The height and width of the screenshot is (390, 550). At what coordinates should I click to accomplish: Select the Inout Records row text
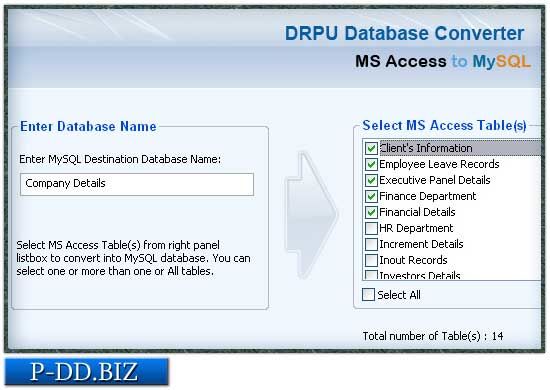pos(413,260)
